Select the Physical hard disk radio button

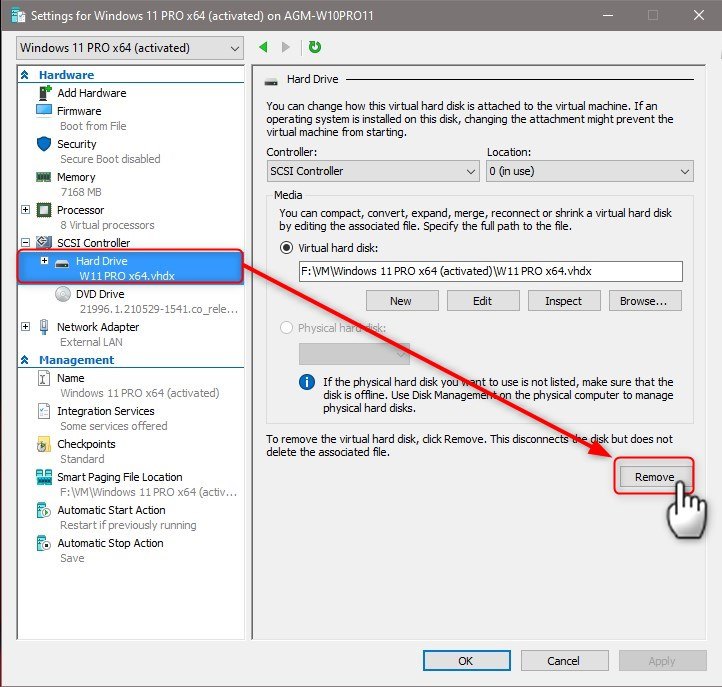point(286,328)
